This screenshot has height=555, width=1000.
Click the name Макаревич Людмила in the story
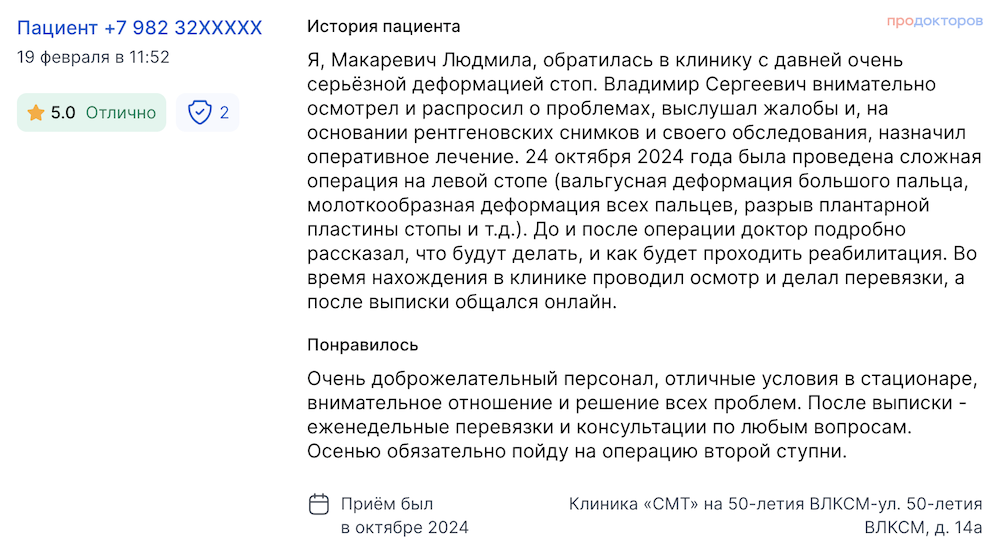432,60
